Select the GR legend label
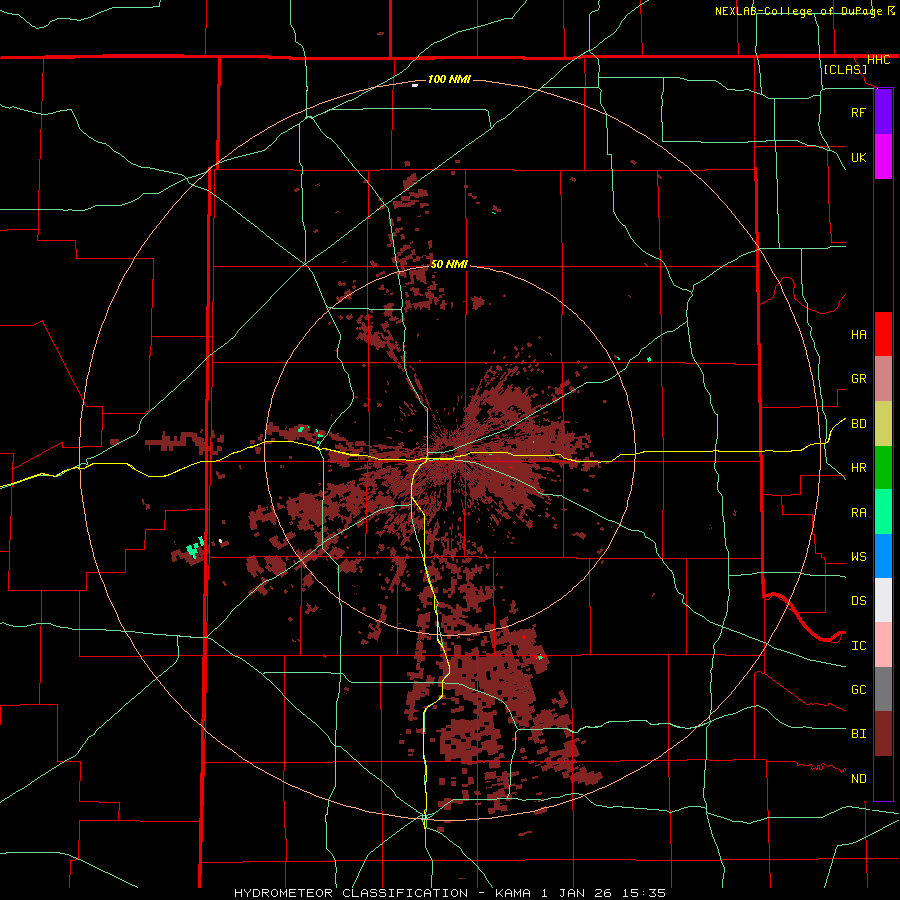 click(x=858, y=379)
